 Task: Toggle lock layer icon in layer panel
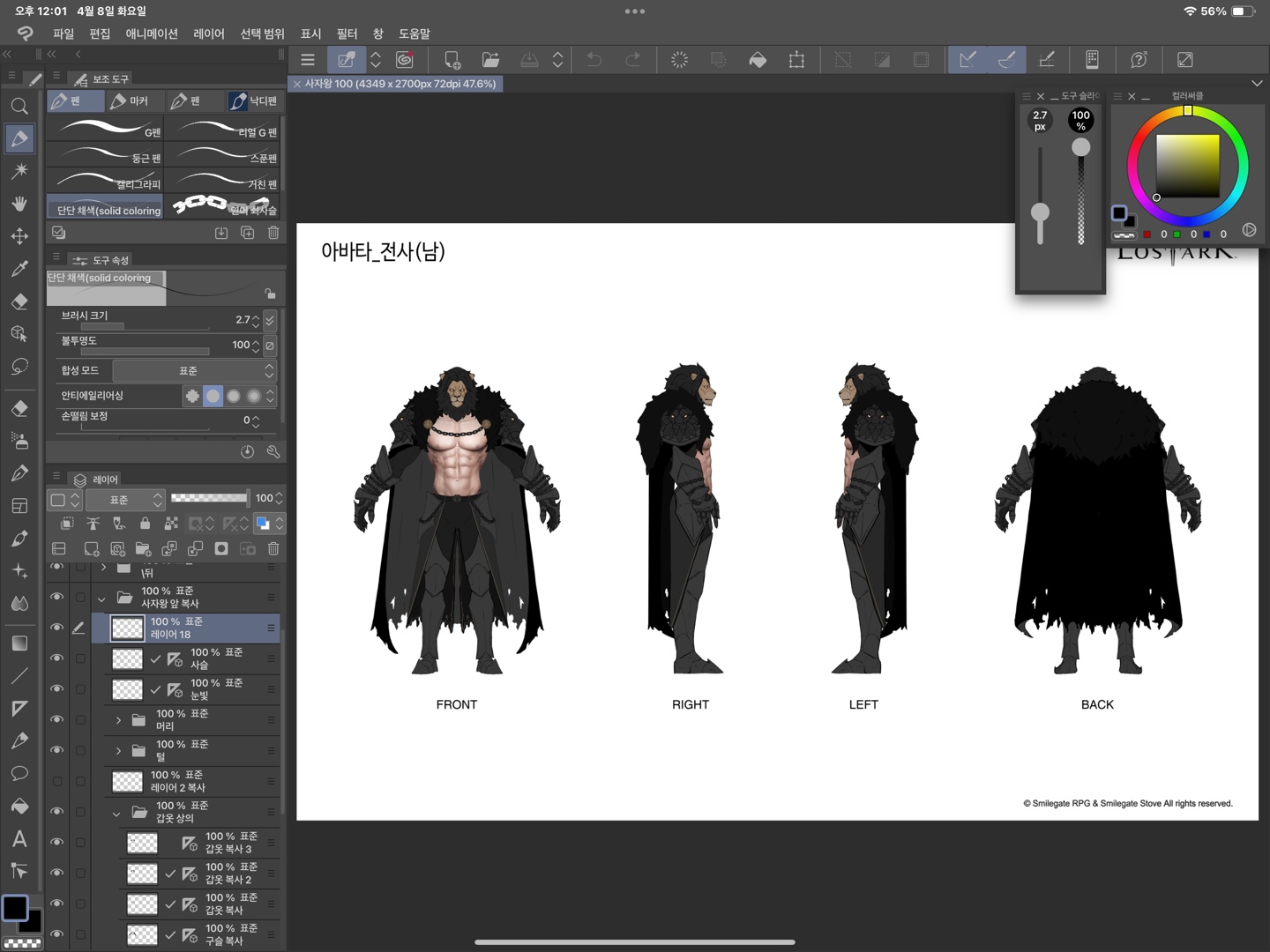click(x=145, y=524)
